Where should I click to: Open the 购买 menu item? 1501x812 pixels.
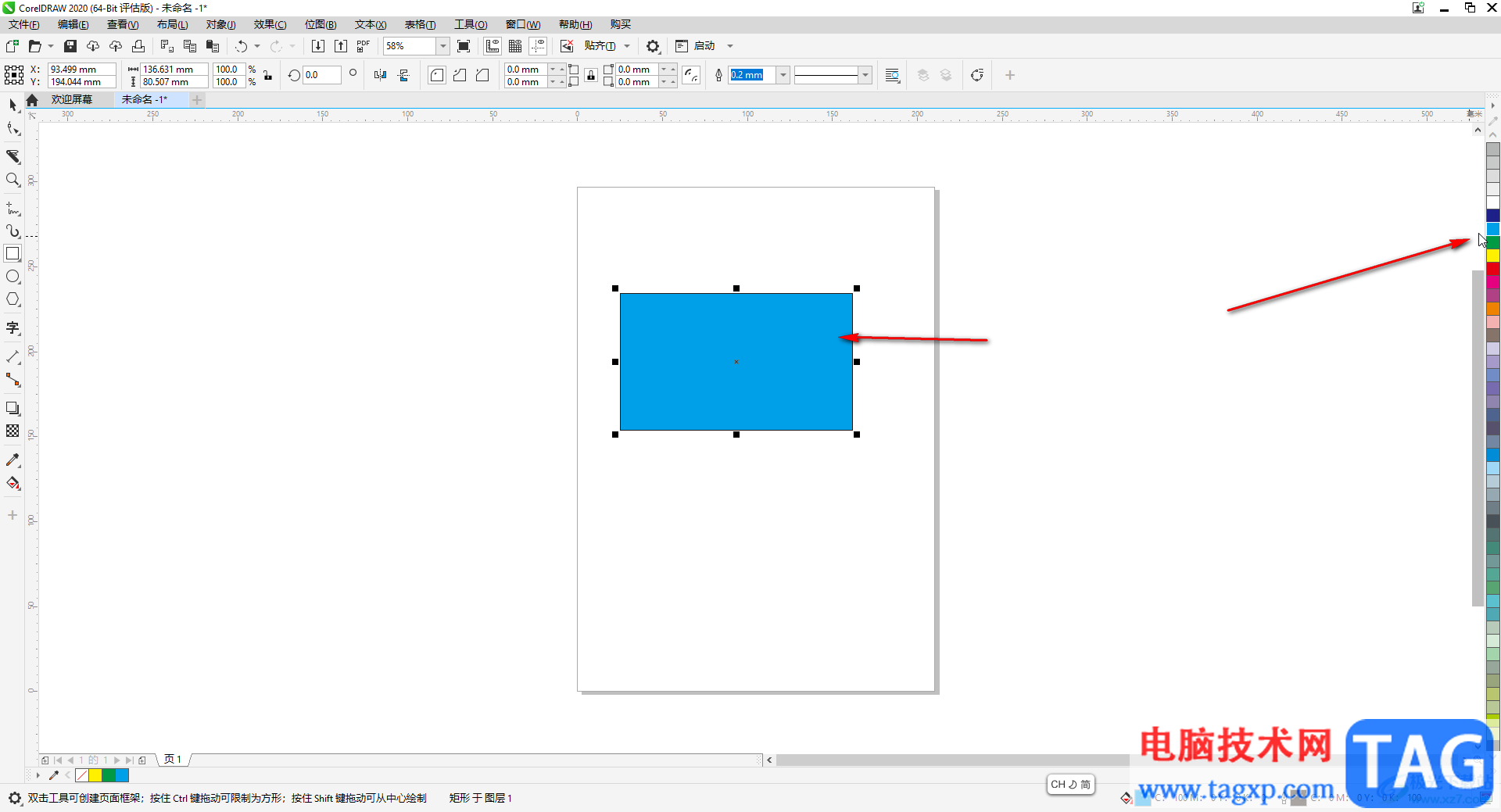[621, 24]
